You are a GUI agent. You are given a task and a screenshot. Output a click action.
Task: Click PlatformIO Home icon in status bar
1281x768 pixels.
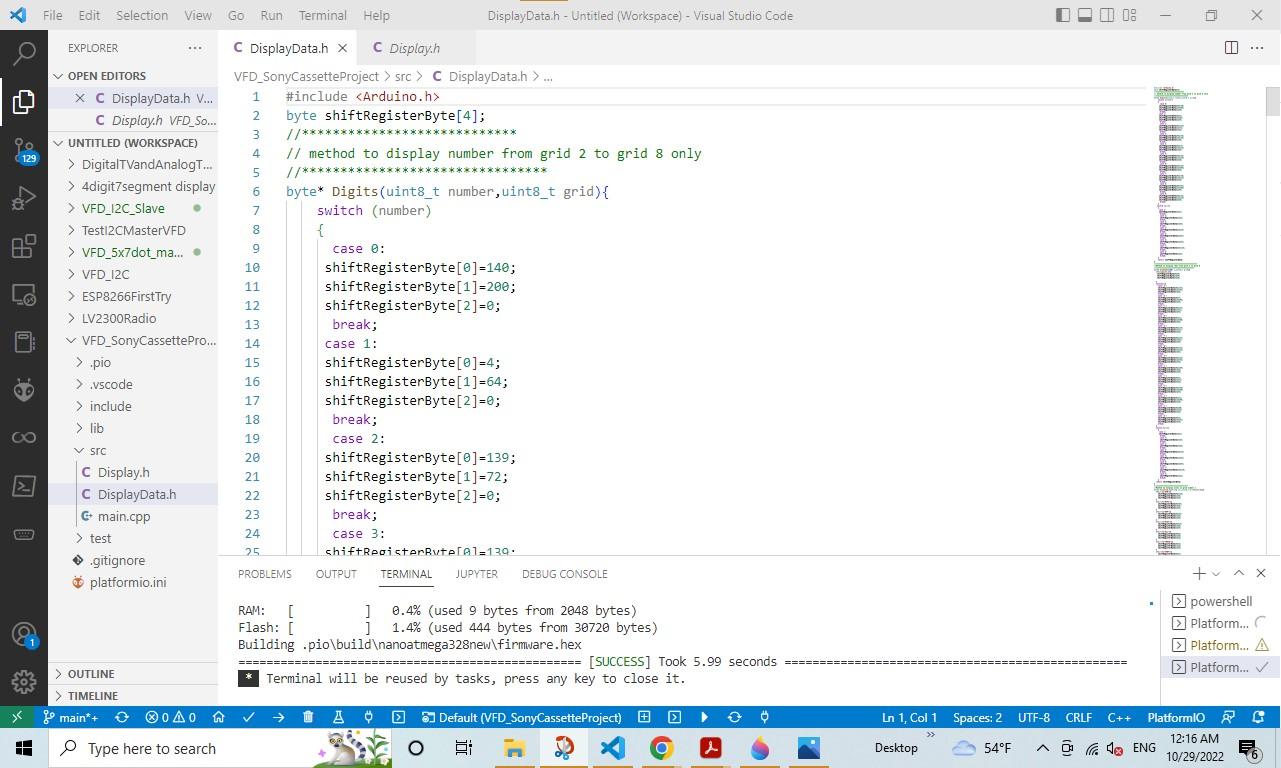(x=218, y=717)
